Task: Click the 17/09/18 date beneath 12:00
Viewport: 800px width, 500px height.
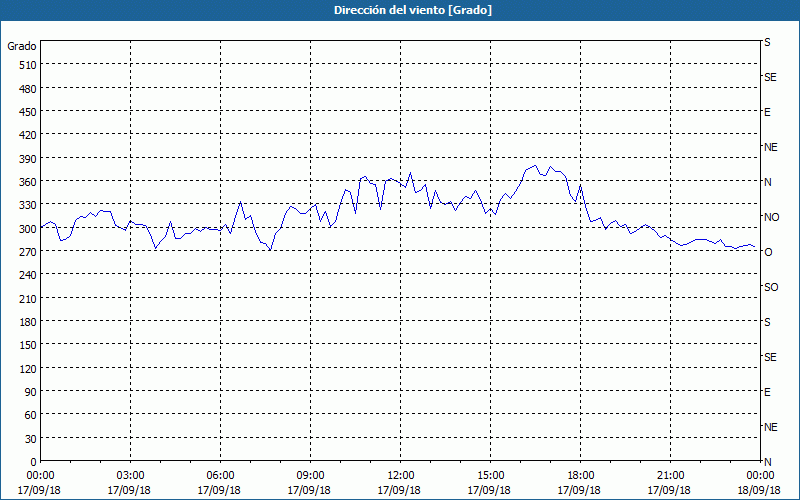Action: pyautogui.click(x=399, y=490)
